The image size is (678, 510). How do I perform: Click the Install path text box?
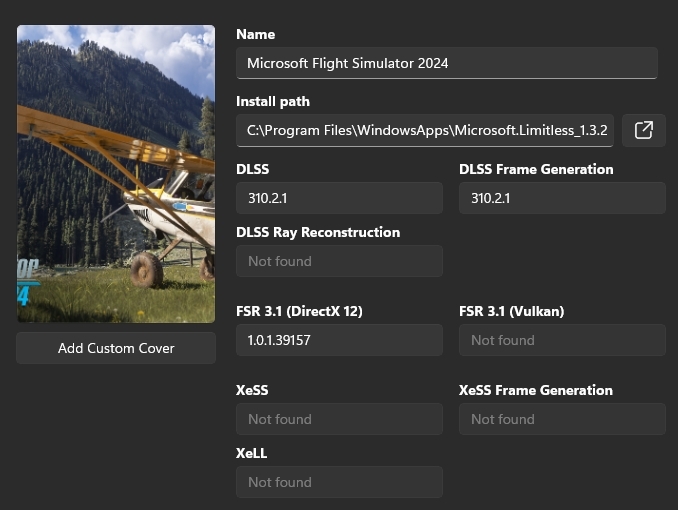pos(425,130)
